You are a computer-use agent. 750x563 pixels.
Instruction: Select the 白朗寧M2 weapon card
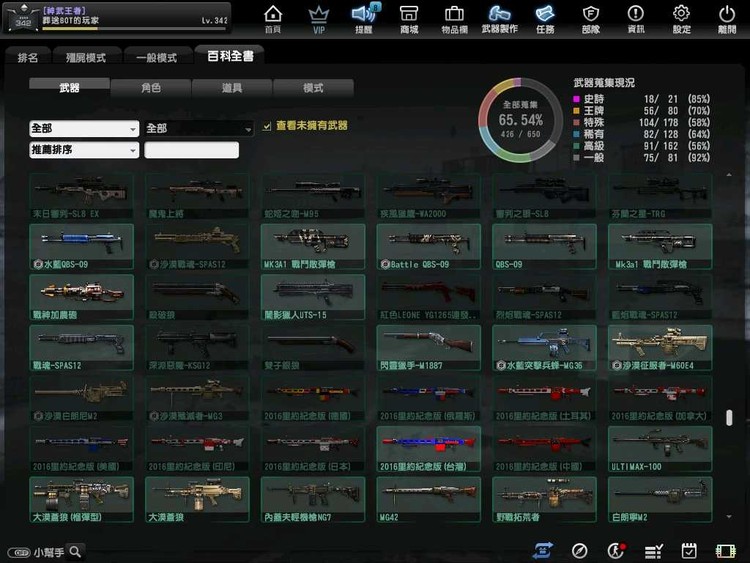660,499
